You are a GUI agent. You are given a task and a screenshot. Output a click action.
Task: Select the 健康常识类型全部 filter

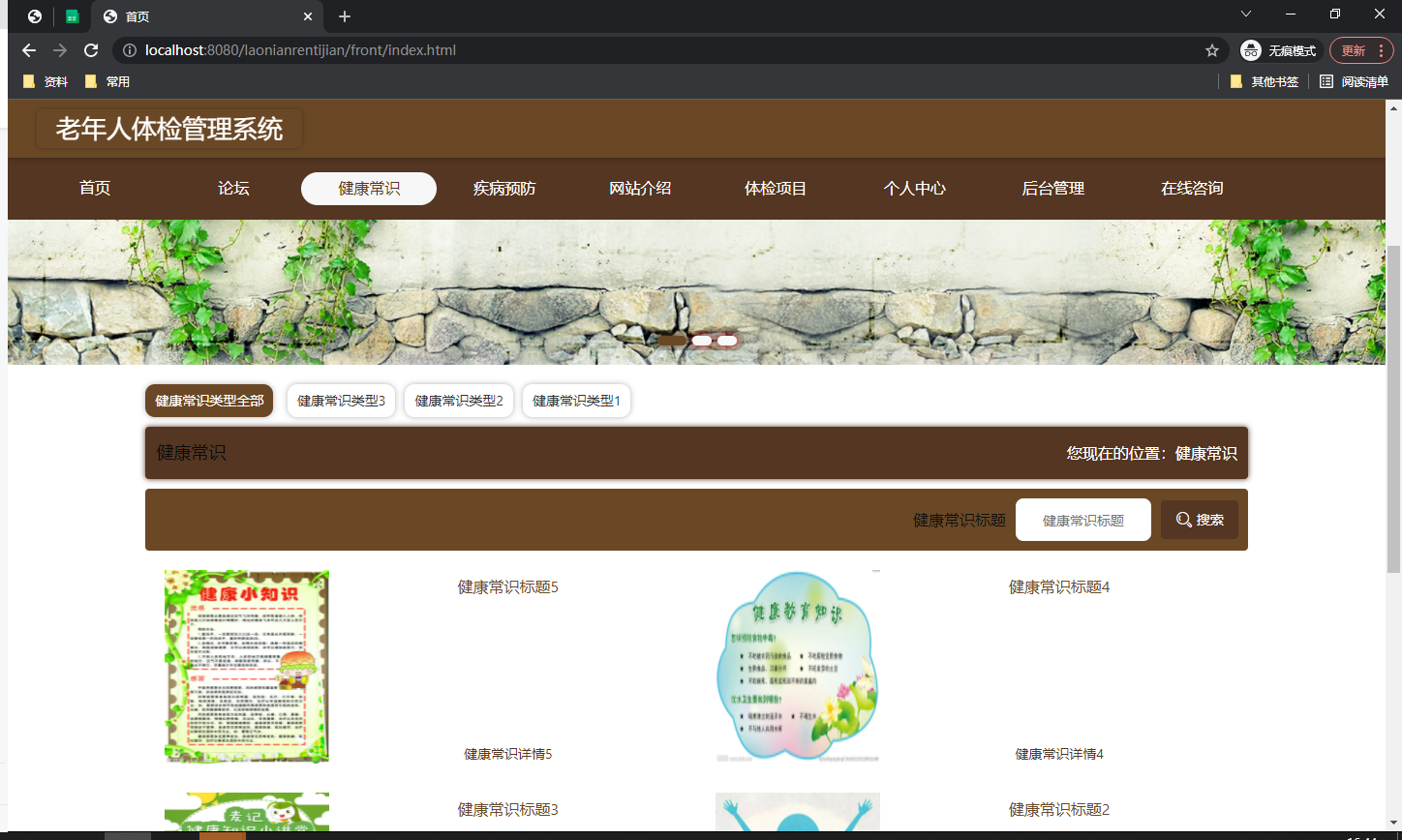209,401
